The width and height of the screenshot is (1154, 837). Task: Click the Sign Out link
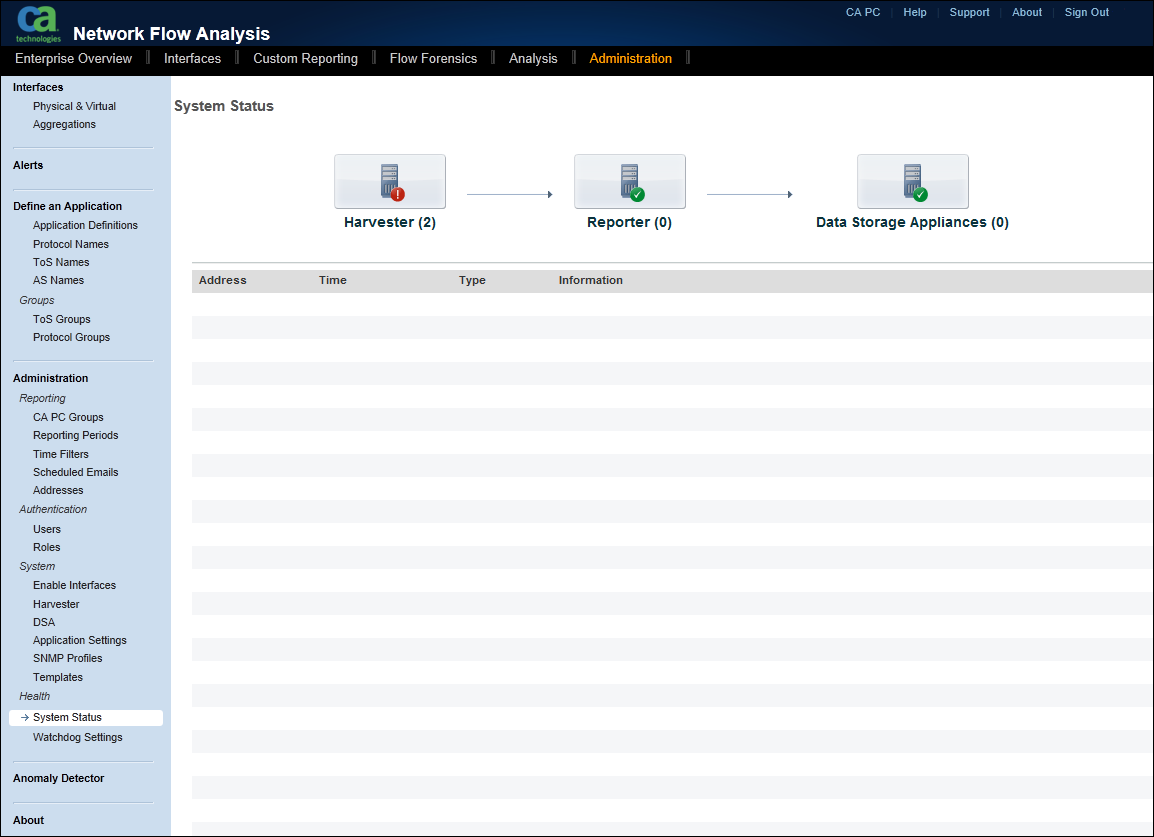tap(1086, 12)
